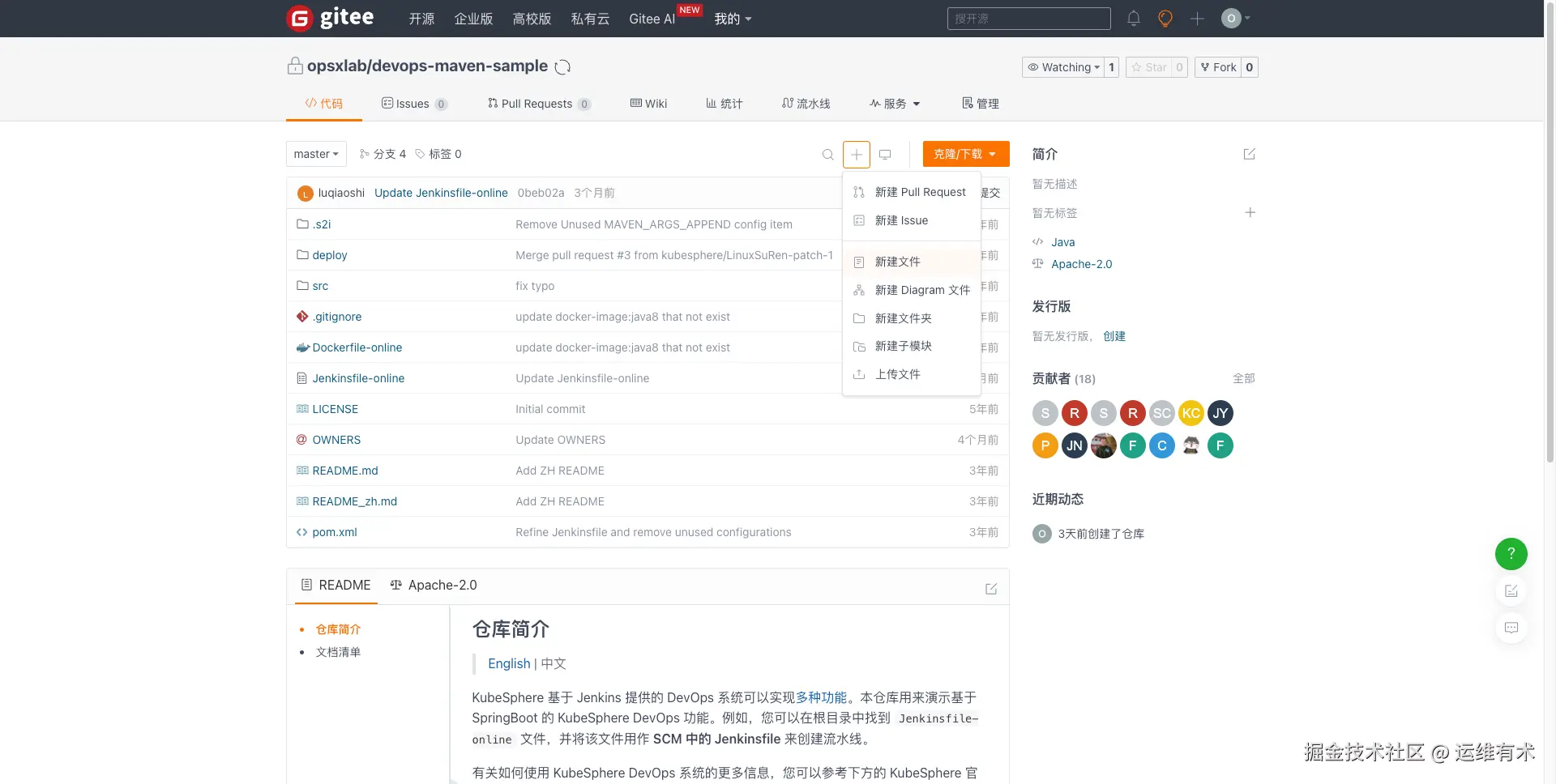Open the notifications bell icon

click(1133, 18)
